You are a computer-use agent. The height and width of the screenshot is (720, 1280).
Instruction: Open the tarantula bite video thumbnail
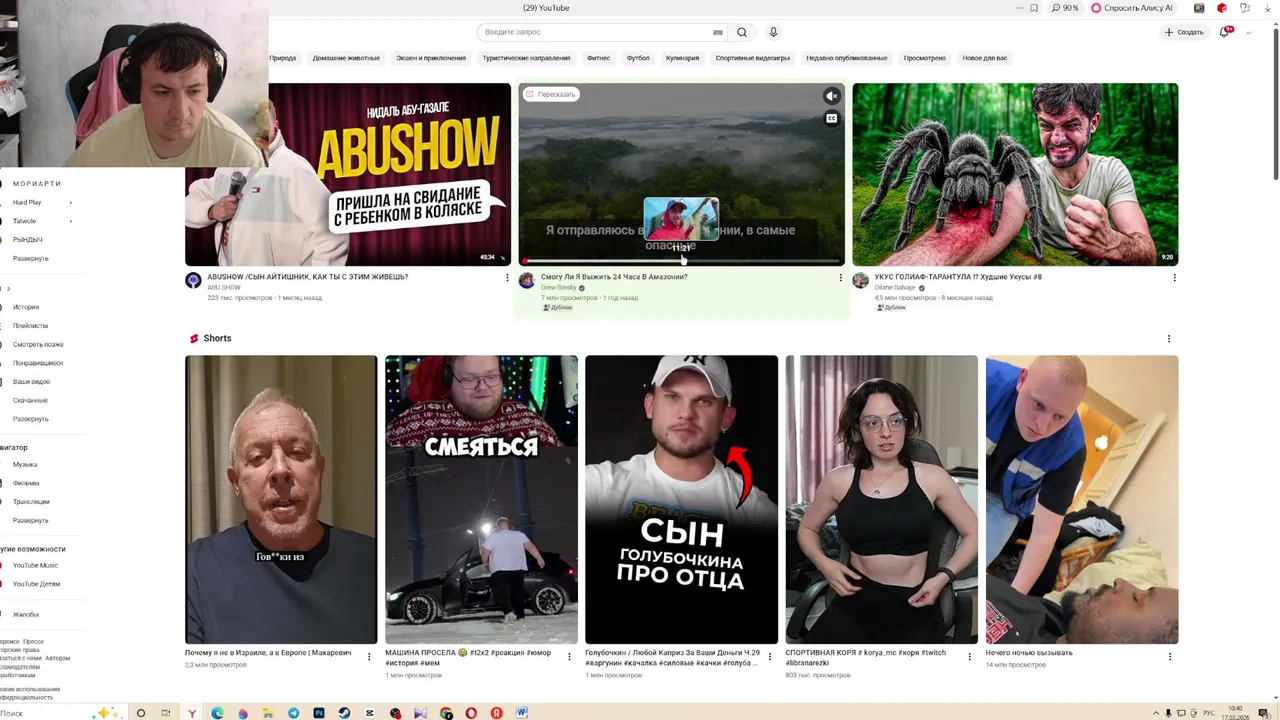pos(1015,174)
